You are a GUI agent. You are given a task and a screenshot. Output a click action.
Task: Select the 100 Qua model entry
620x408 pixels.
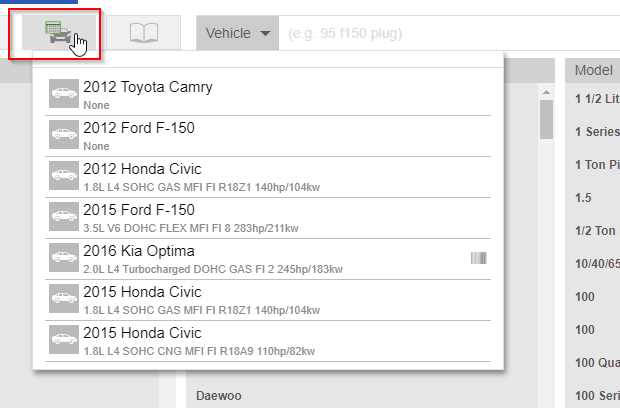pyautogui.click(x=596, y=363)
